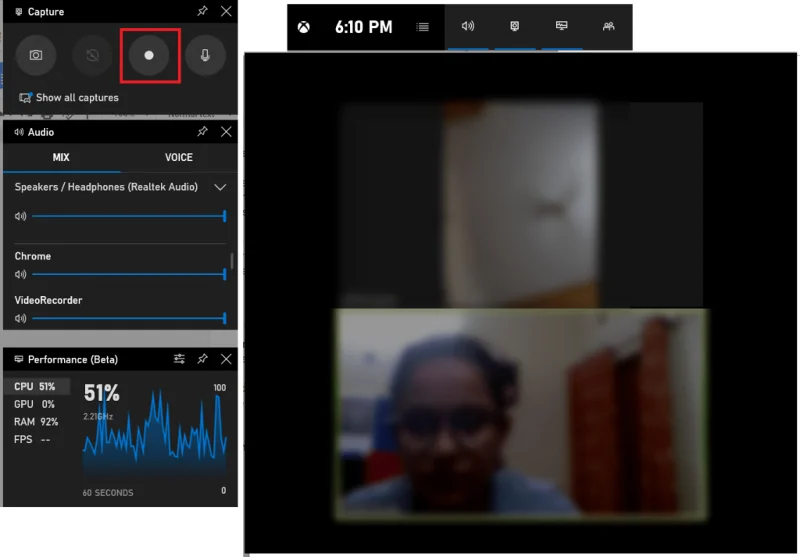Open the widget menu list icon

(423, 27)
